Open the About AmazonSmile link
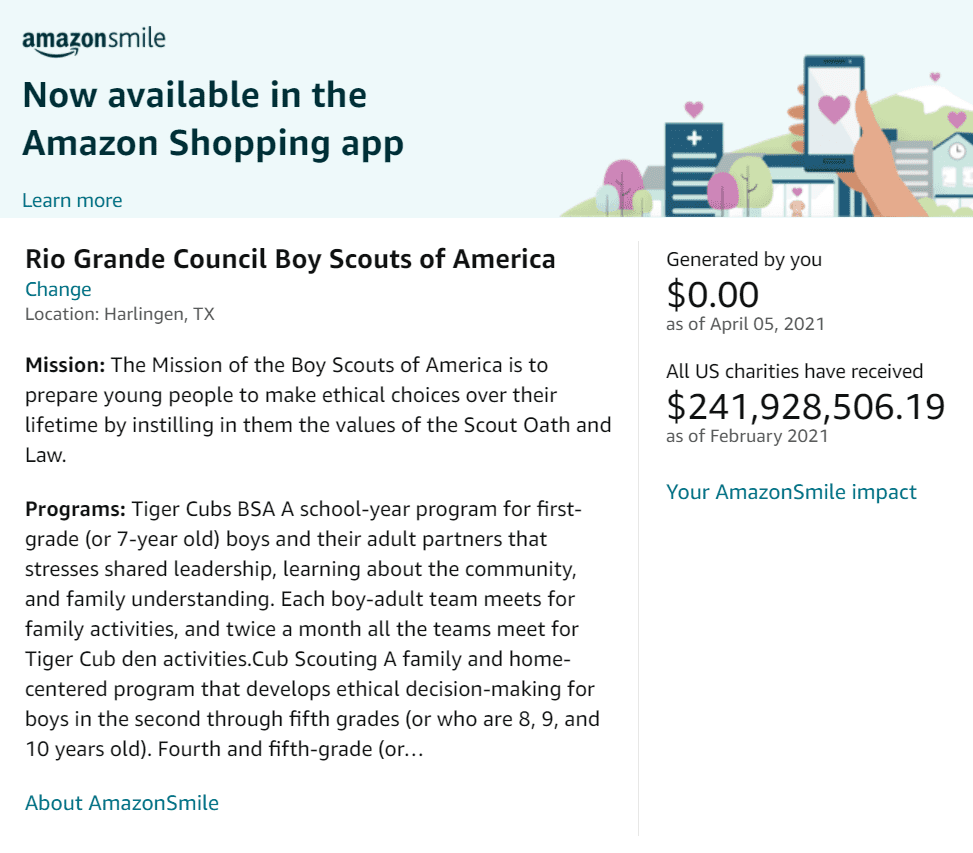Screen dimensions: 973x853 (122, 803)
